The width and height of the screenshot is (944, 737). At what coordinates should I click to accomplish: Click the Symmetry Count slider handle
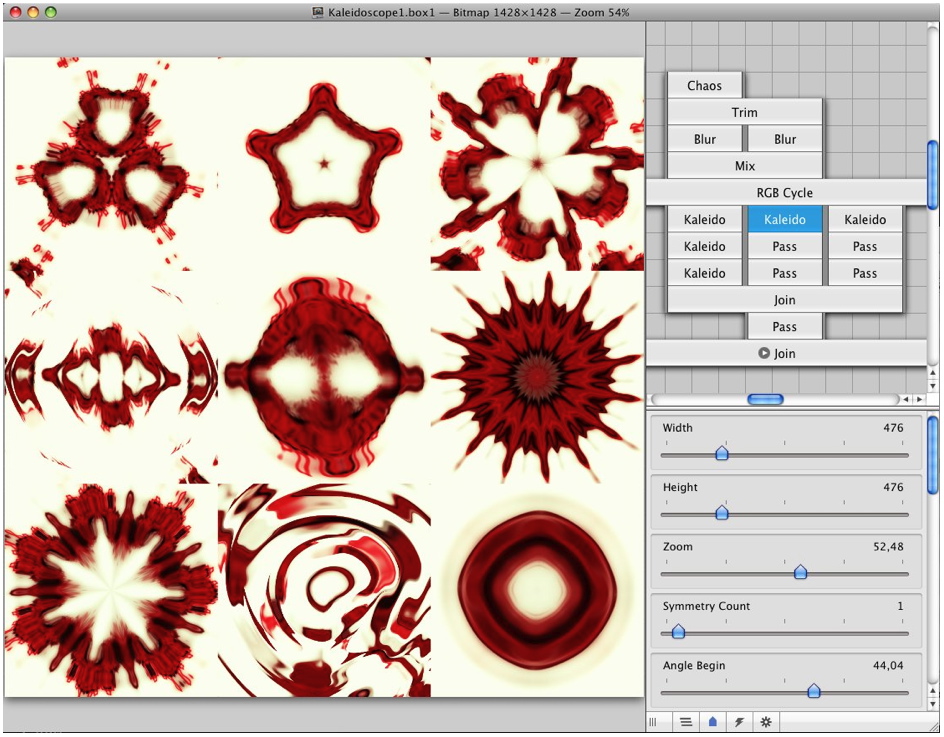(678, 632)
